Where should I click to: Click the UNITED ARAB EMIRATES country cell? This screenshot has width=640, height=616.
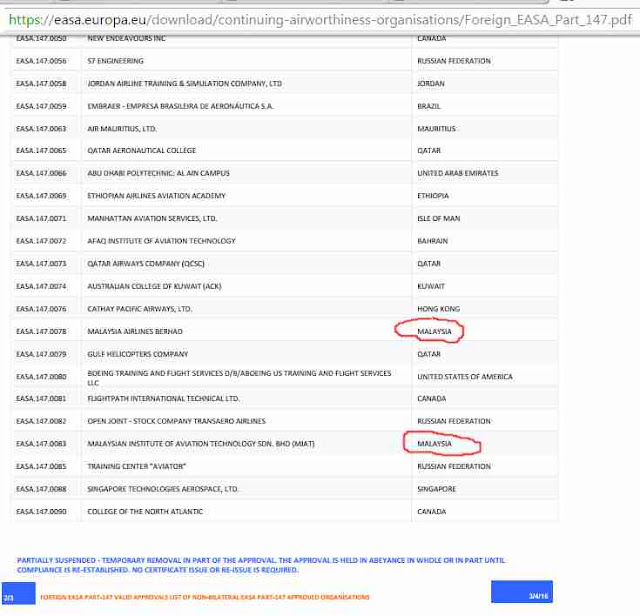coord(458,173)
